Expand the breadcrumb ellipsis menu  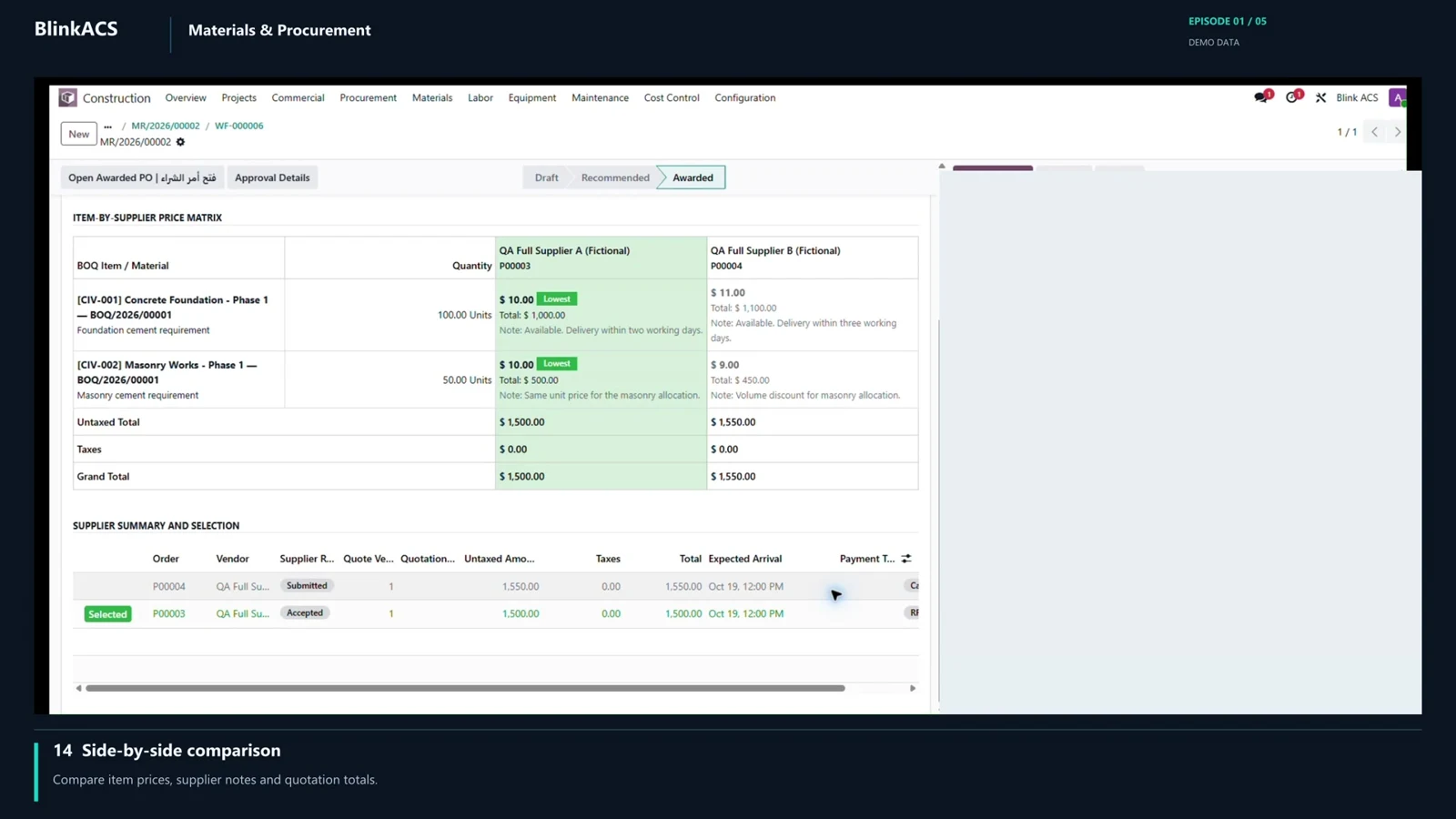[x=107, y=126]
